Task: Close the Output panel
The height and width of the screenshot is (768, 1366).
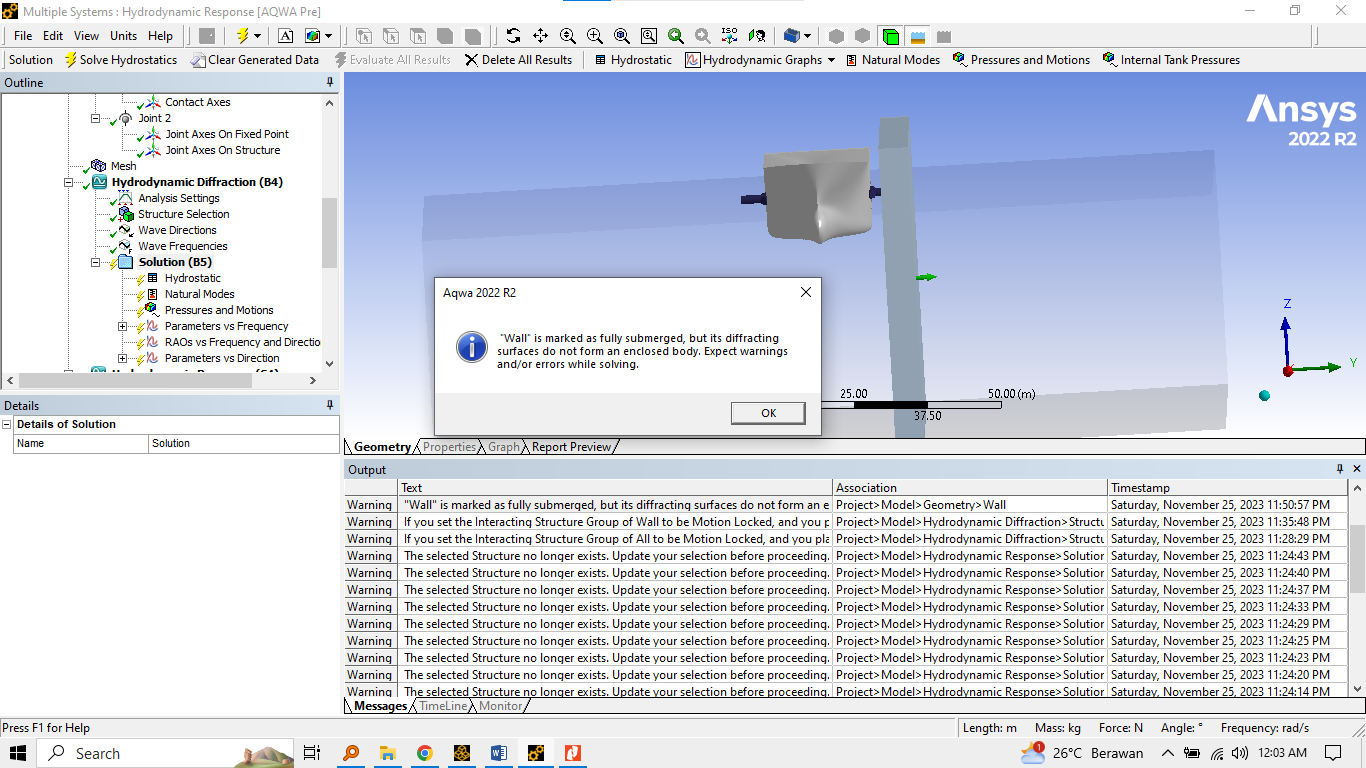Action: [1357, 469]
